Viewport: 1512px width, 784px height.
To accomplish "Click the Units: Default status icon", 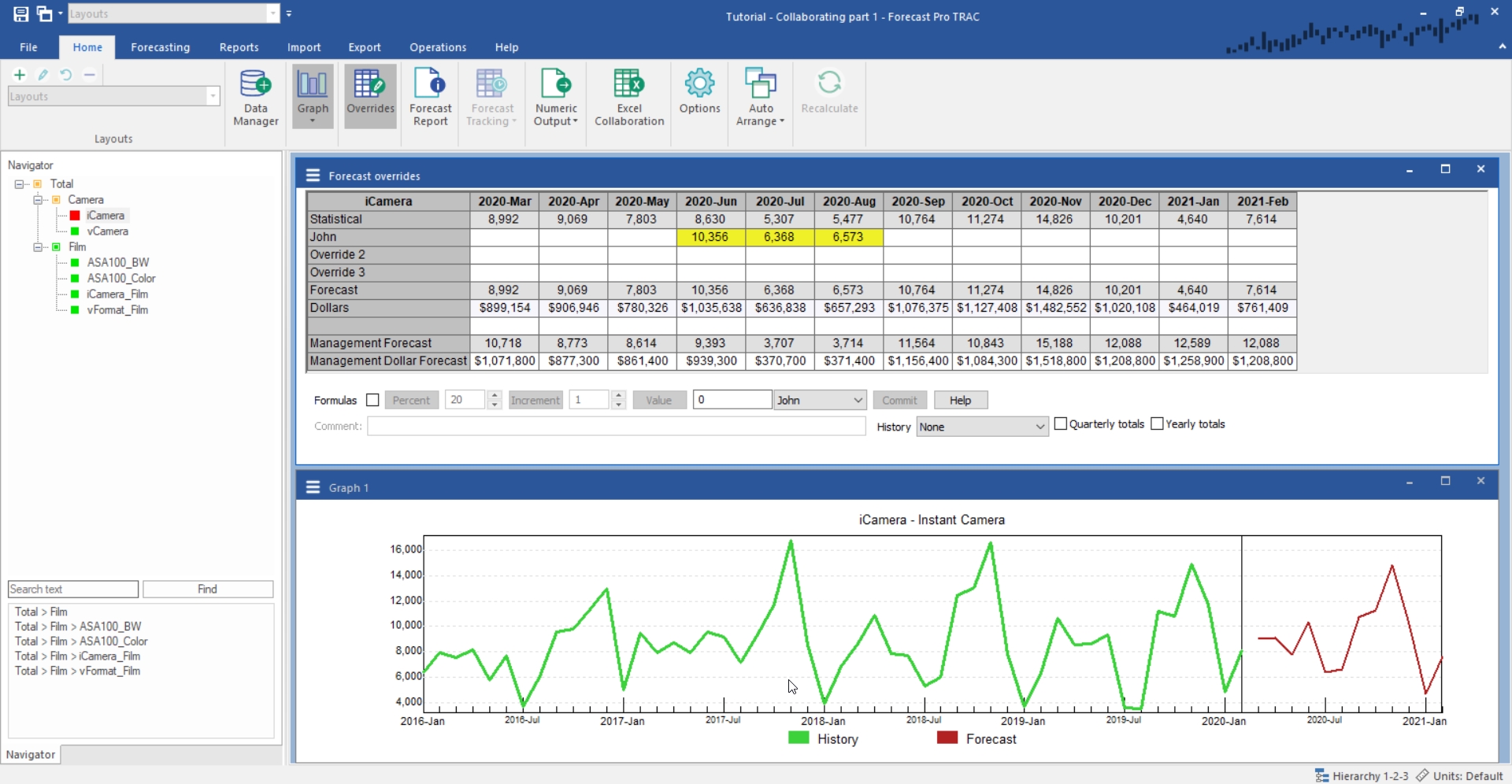I will (x=1422, y=775).
